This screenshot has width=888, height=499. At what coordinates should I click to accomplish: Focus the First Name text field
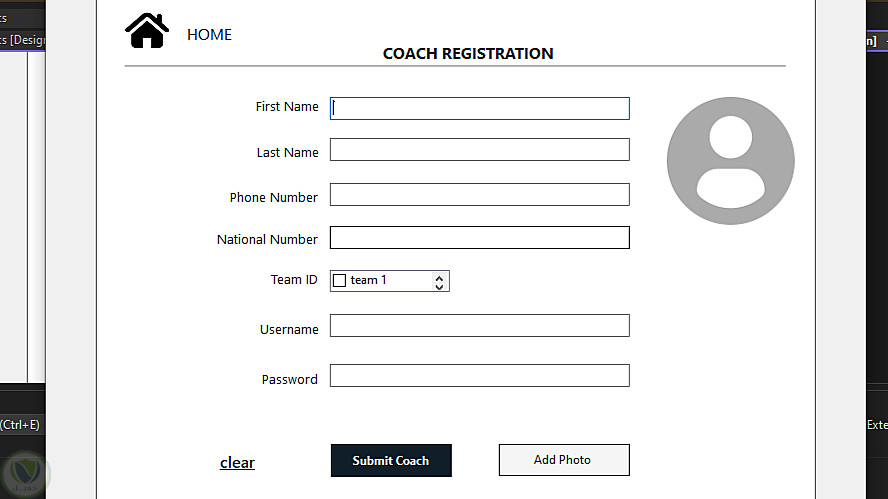point(480,108)
